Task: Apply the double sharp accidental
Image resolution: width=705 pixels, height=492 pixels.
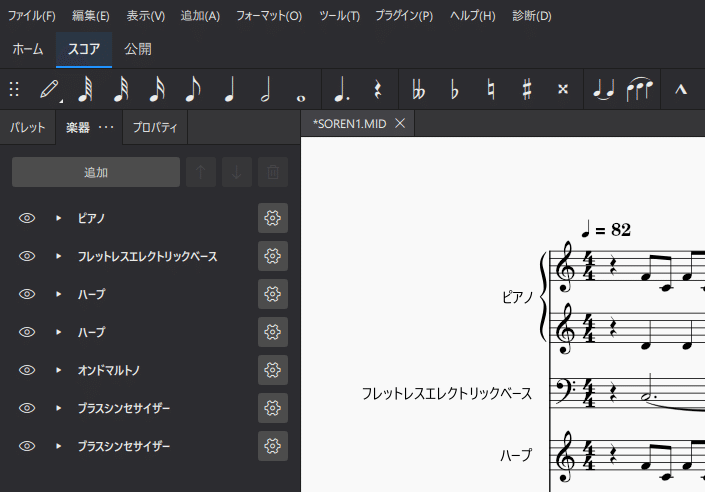Action: pyautogui.click(x=563, y=89)
